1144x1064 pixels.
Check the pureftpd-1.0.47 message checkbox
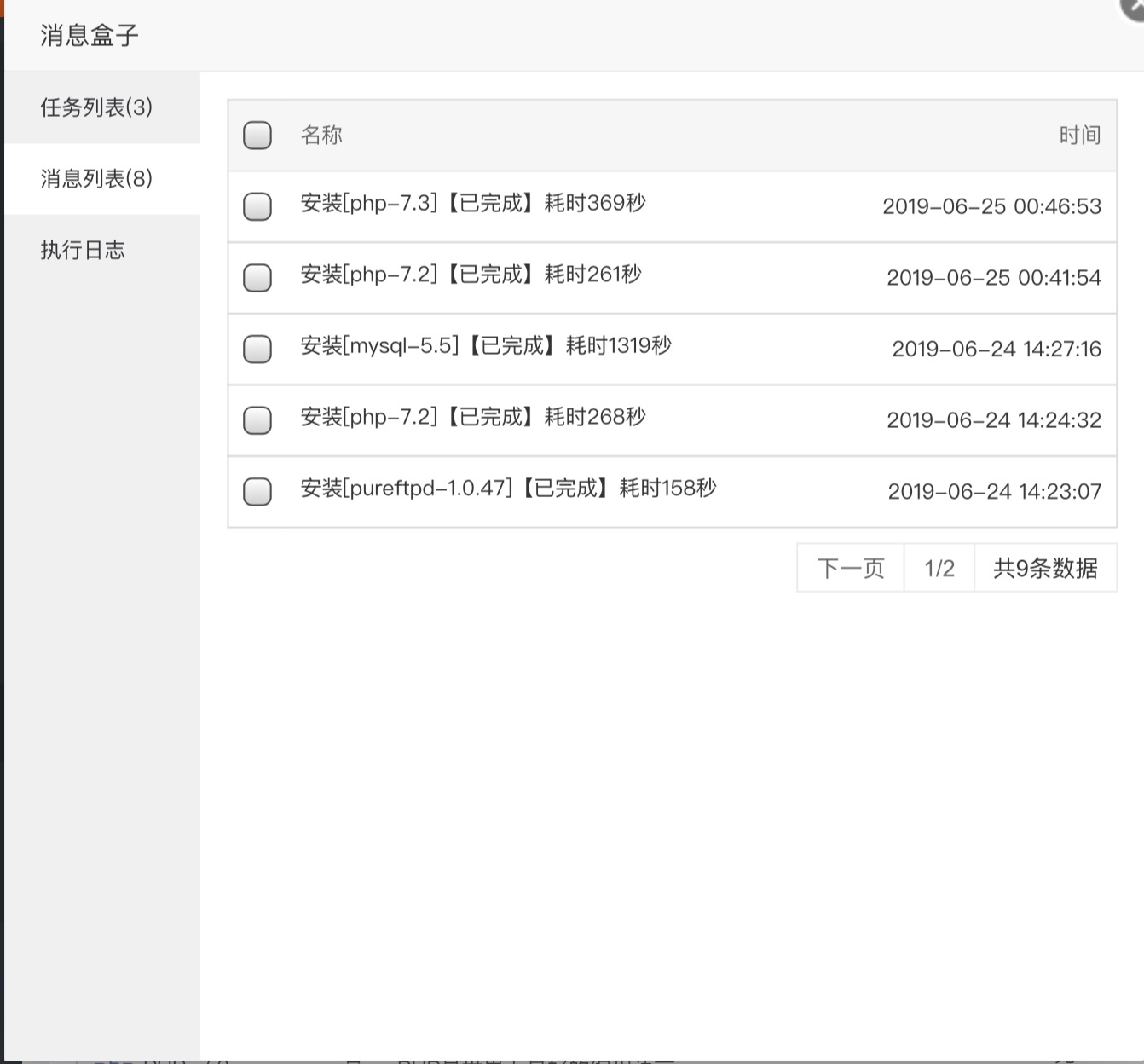(x=257, y=491)
